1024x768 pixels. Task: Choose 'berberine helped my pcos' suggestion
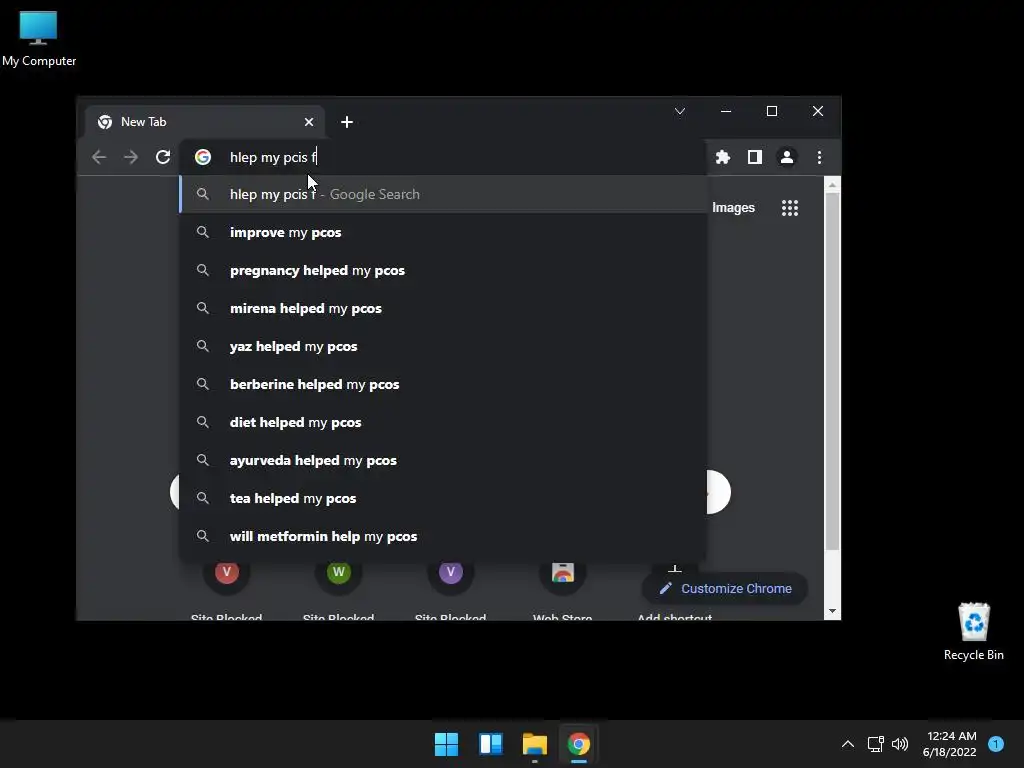click(443, 384)
